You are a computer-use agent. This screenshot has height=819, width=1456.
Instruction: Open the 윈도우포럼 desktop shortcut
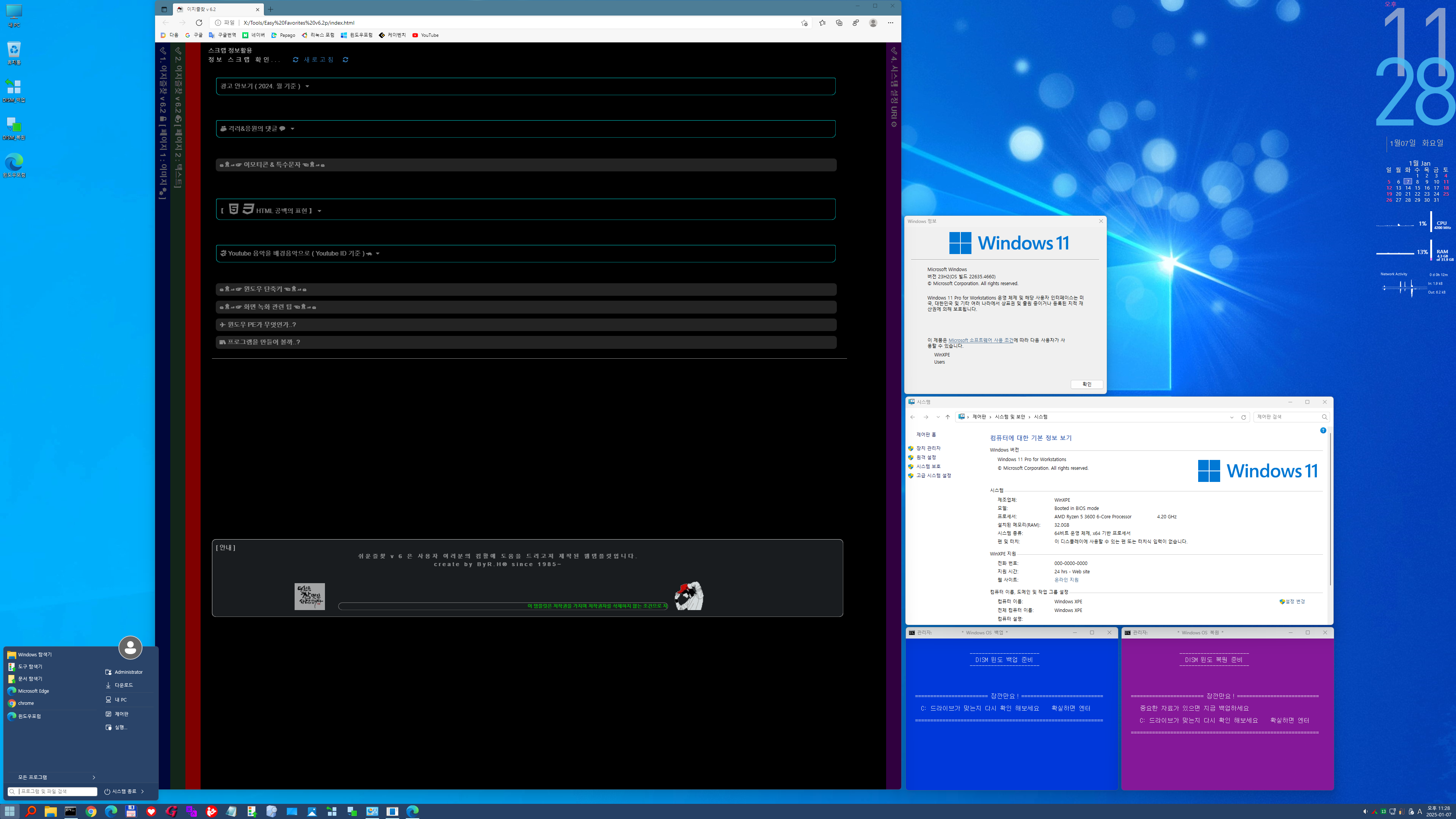(14, 165)
